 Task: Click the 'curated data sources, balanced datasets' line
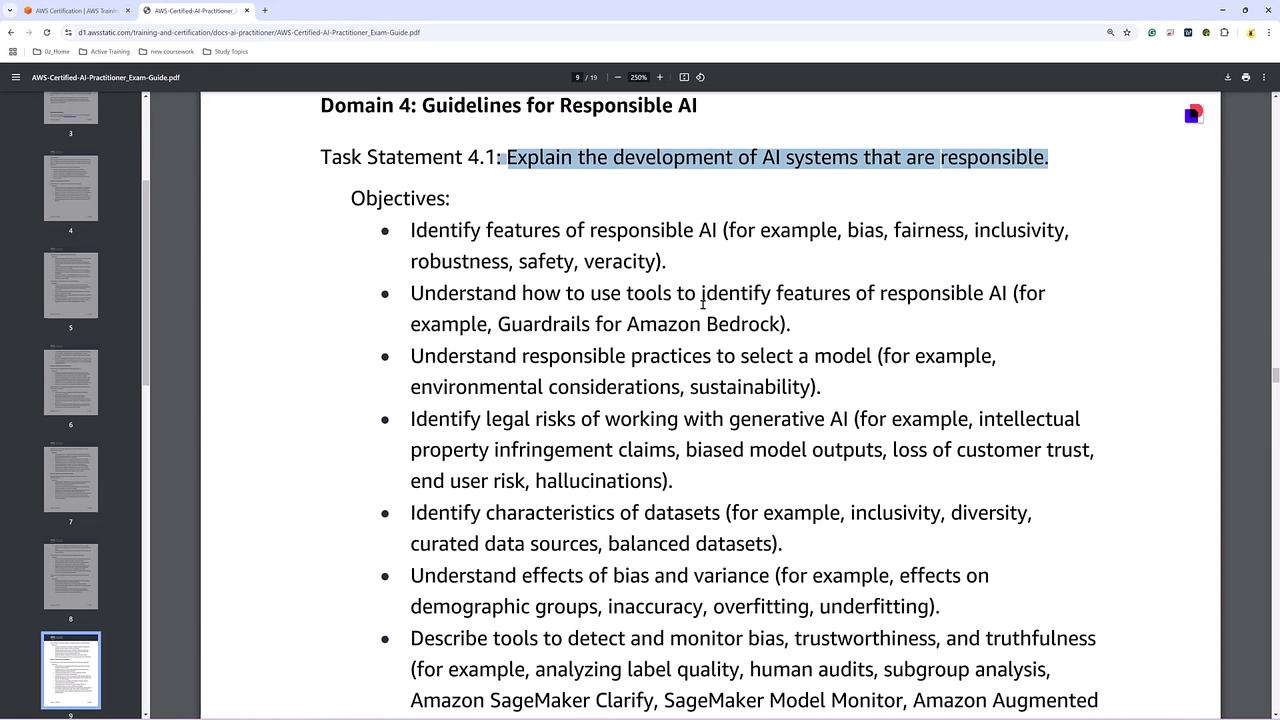(596, 544)
